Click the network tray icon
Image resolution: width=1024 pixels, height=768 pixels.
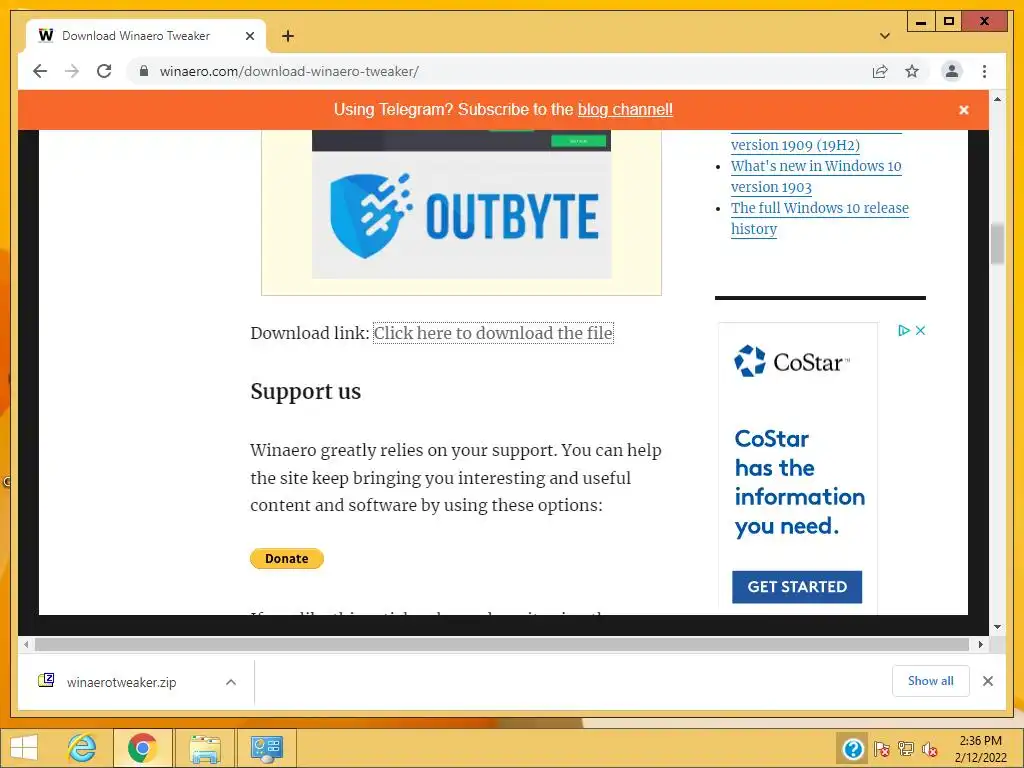(906, 749)
